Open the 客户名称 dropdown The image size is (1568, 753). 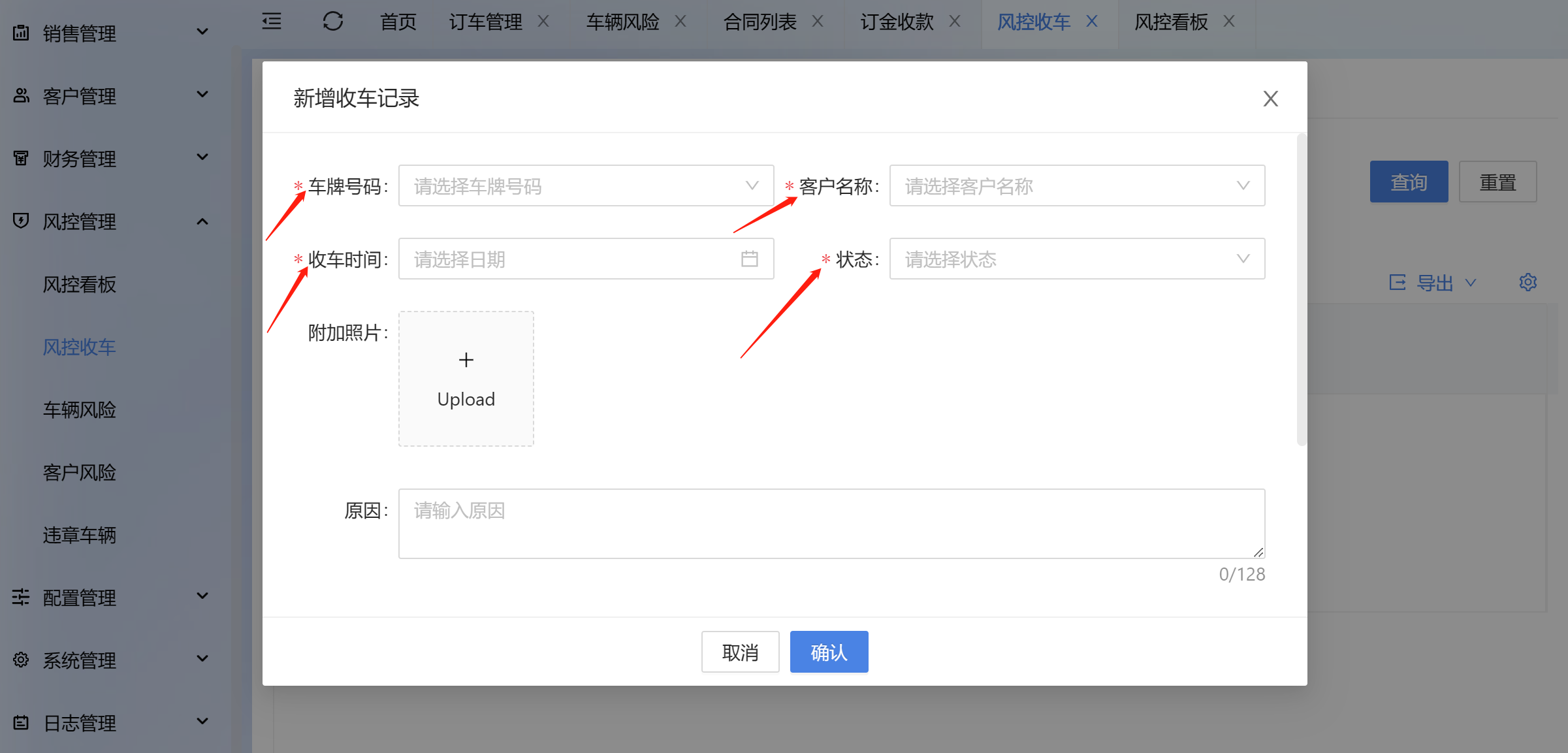click(x=1076, y=186)
